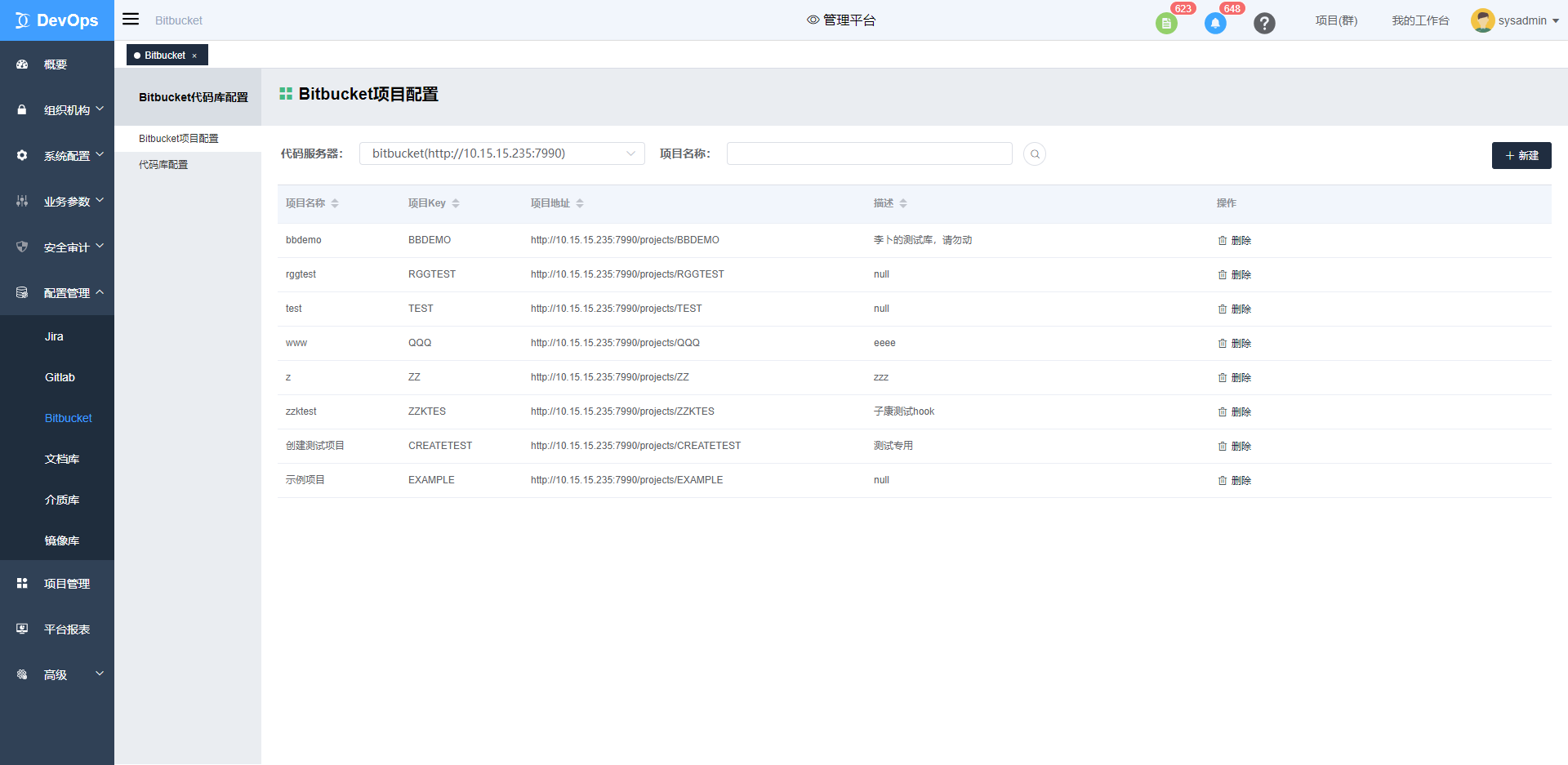This screenshot has width=1568, height=765.
Task: Click the DevOps logo
Action: pos(57,20)
